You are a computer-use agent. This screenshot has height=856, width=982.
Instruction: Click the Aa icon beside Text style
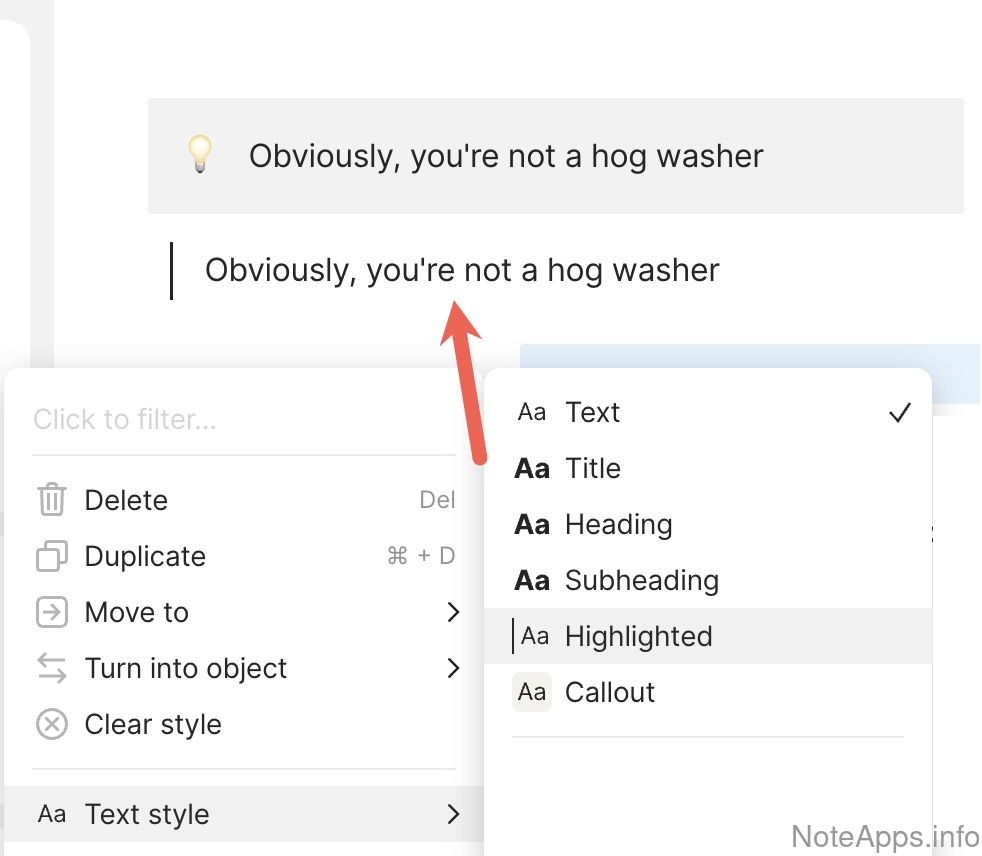(52, 814)
